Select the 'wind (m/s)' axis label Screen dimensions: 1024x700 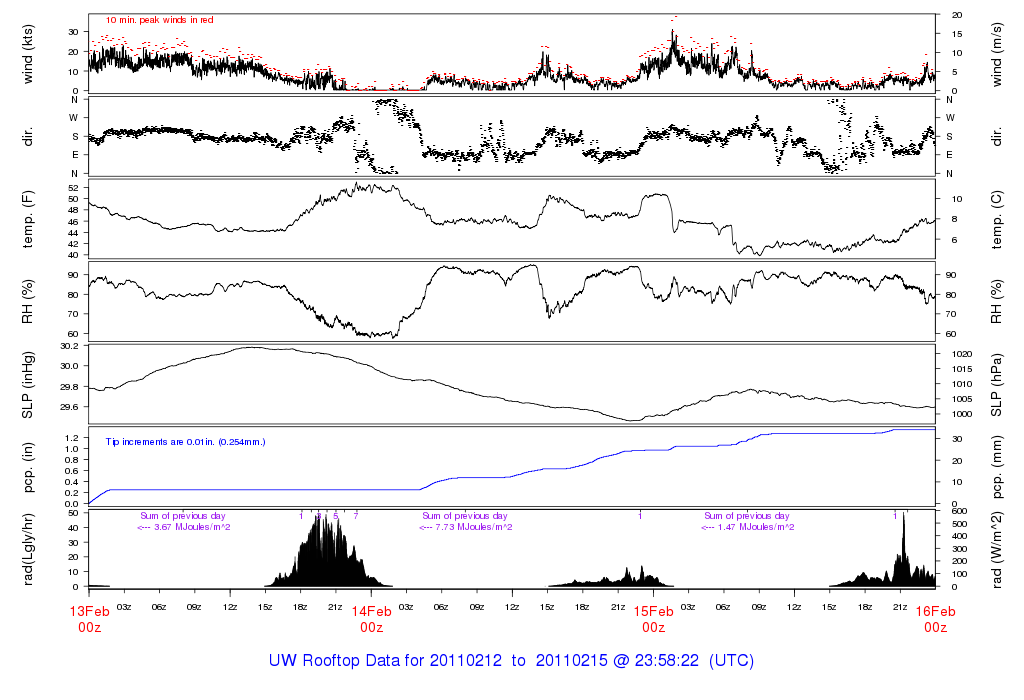coord(996,54)
